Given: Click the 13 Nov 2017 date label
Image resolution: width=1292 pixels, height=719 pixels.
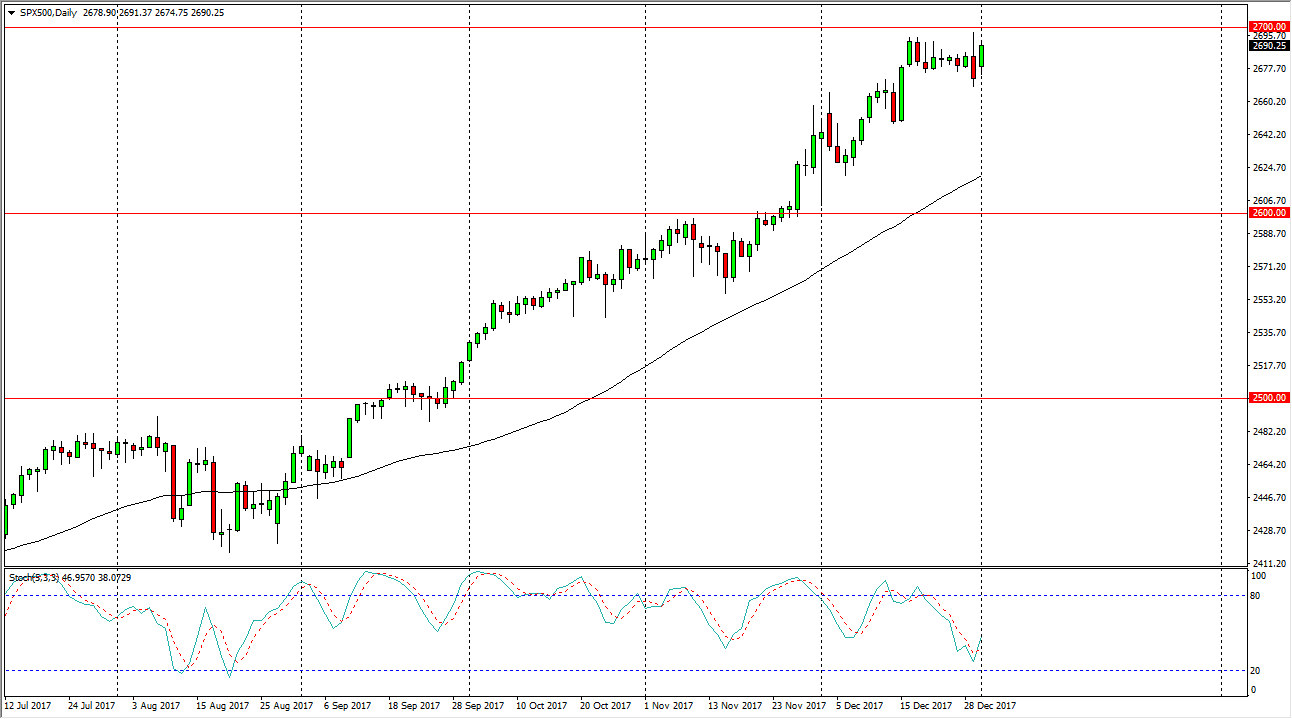Looking at the screenshot, I should 733,706.
